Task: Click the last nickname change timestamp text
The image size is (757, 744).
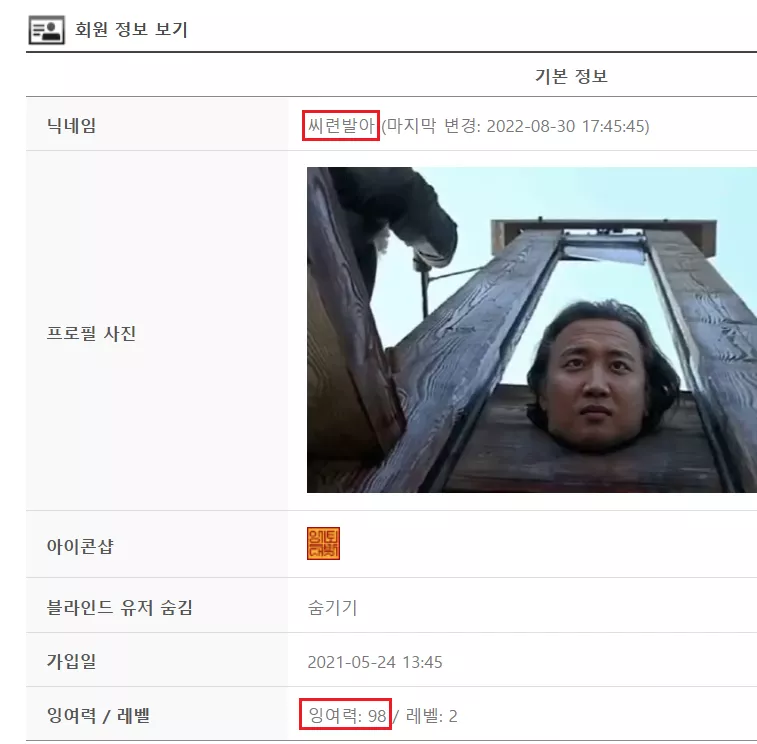Action: pyautogui.click(x=515, y=126)
